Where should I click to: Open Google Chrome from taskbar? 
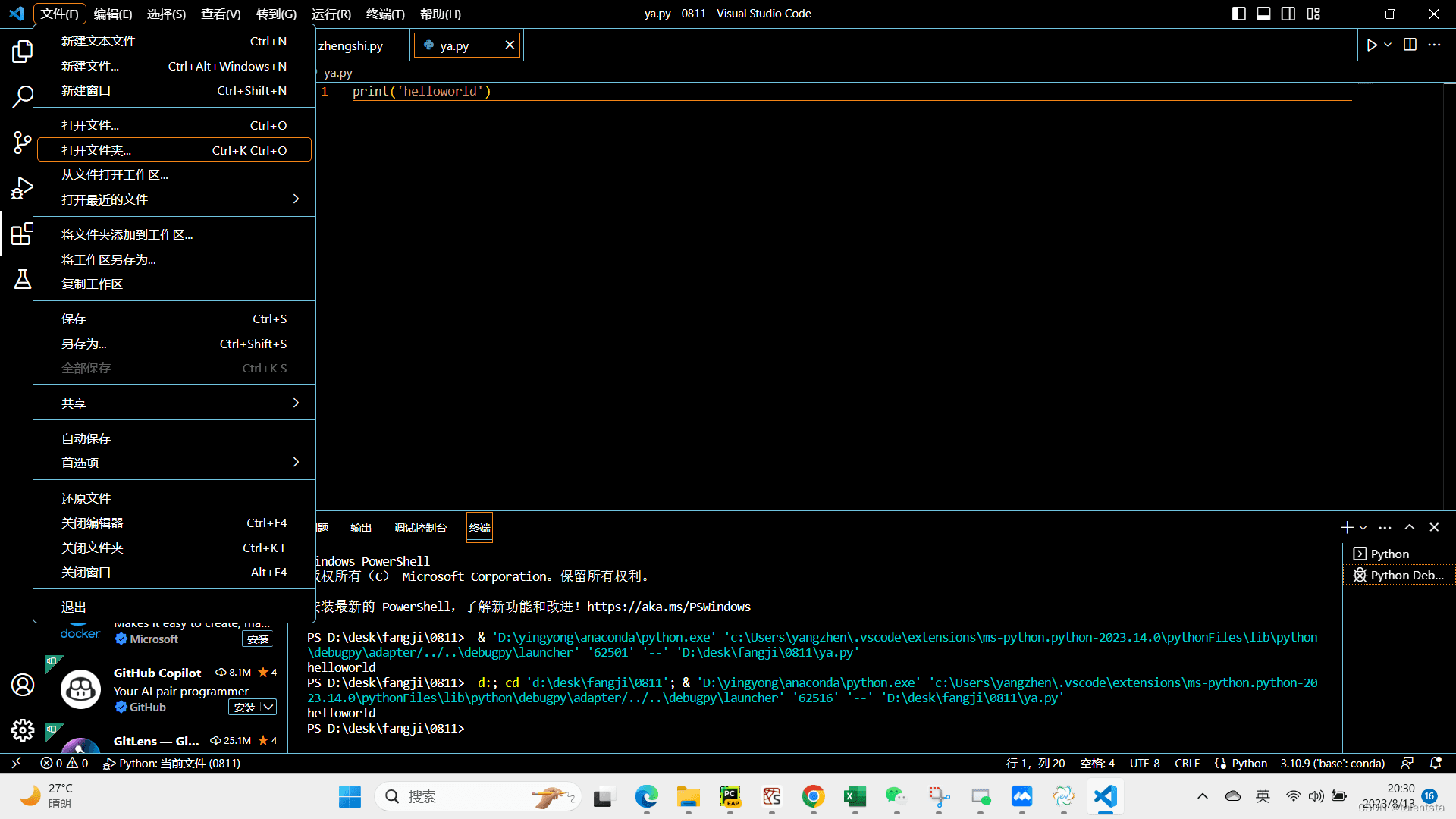point(813,796)
